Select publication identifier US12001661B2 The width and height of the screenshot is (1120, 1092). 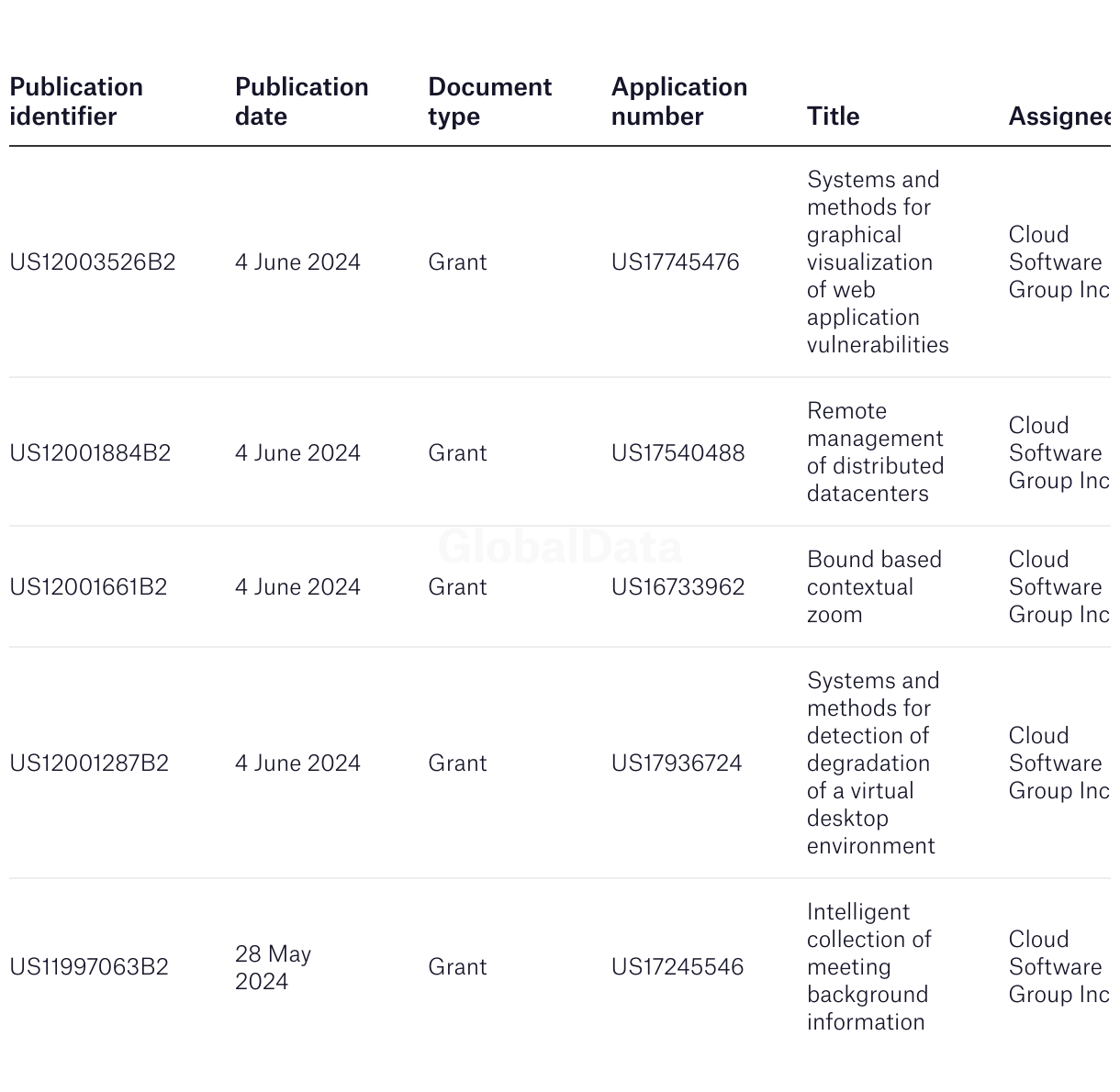(88, 587)
